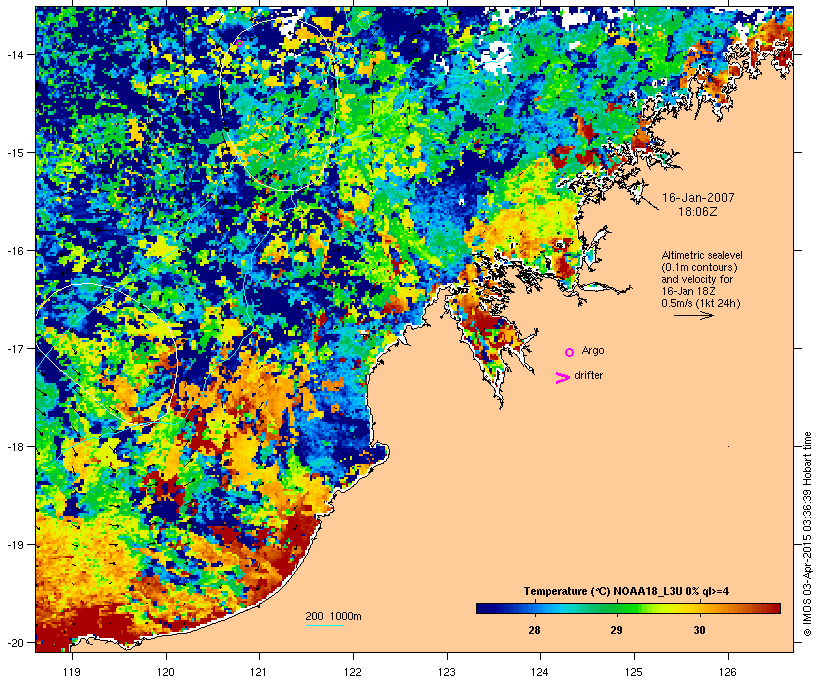Screen dimensions: 820x680
Task: Click the velocity scale arrow in legend
Action: [x=694, y=315]
